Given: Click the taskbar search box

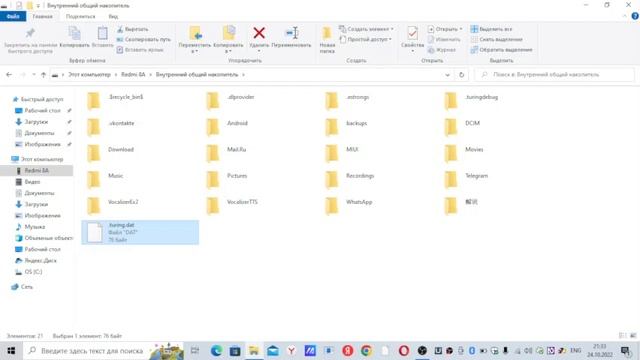Looking at the screenshot, I should (104, 351).
